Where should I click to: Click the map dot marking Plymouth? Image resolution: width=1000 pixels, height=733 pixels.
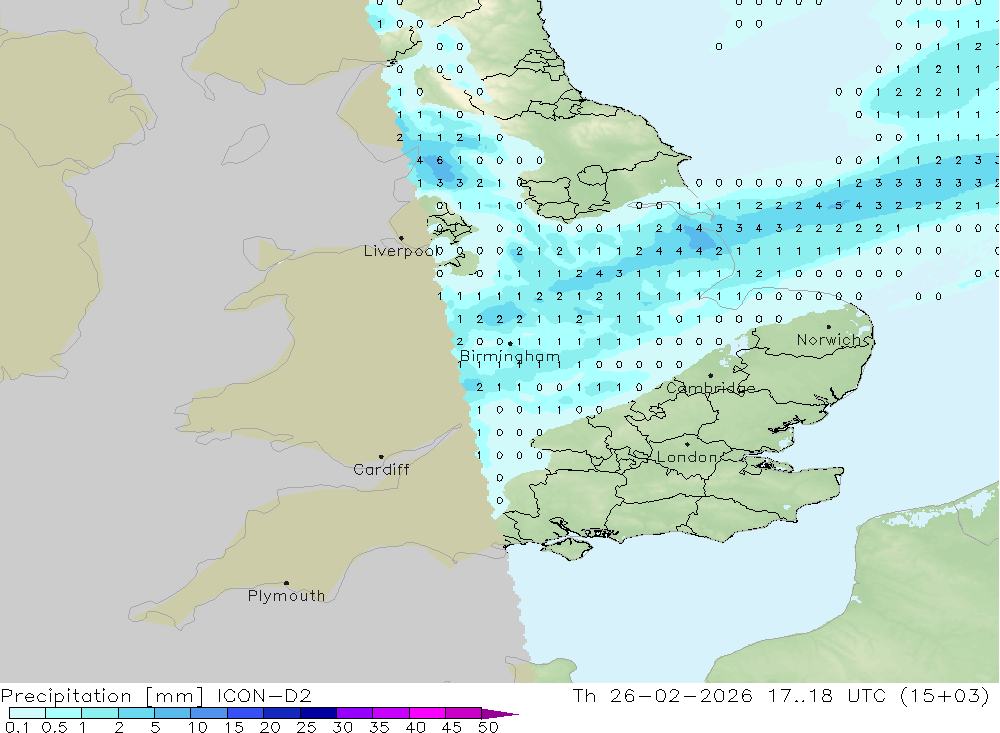pyautogui.click(x=286, y=583)
